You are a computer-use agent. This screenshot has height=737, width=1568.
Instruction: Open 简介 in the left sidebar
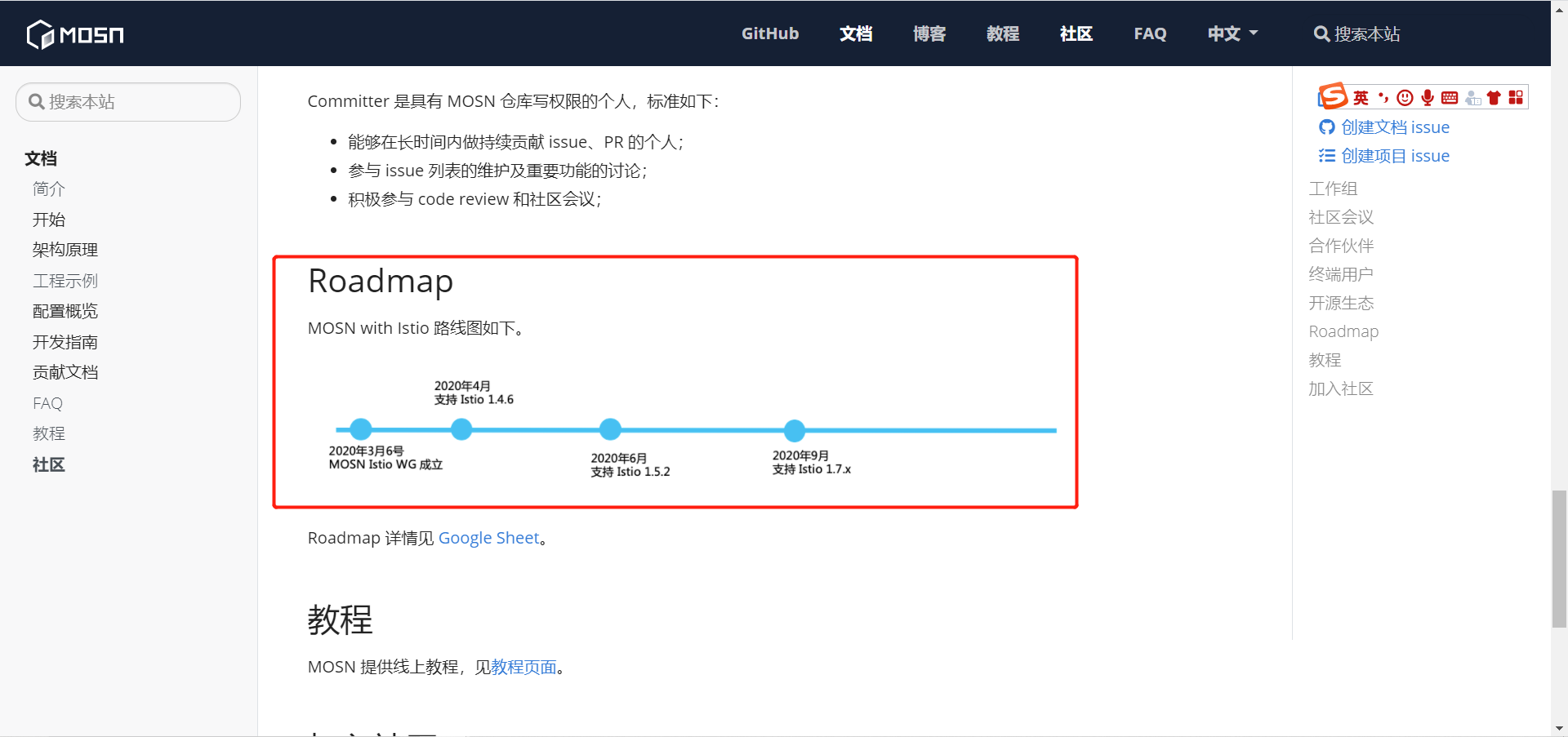pyautogui.click(x=49, y=189)
